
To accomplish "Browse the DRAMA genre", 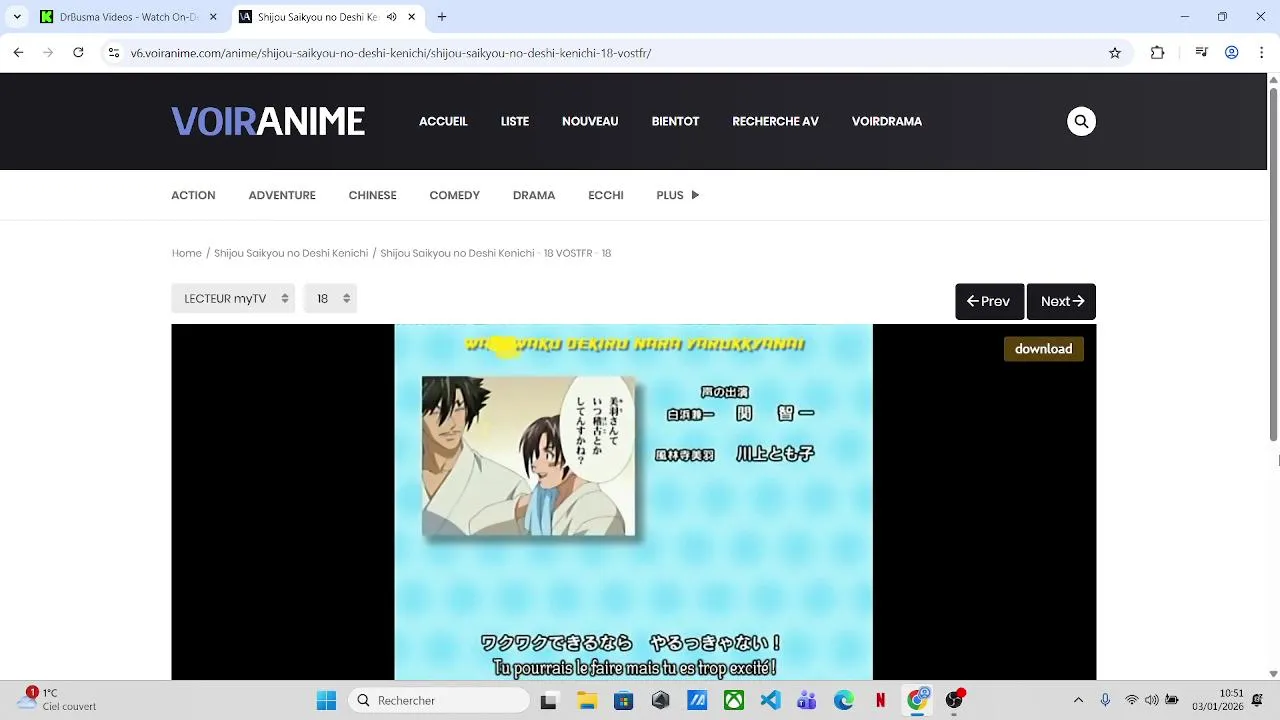I will pos(534,195).
